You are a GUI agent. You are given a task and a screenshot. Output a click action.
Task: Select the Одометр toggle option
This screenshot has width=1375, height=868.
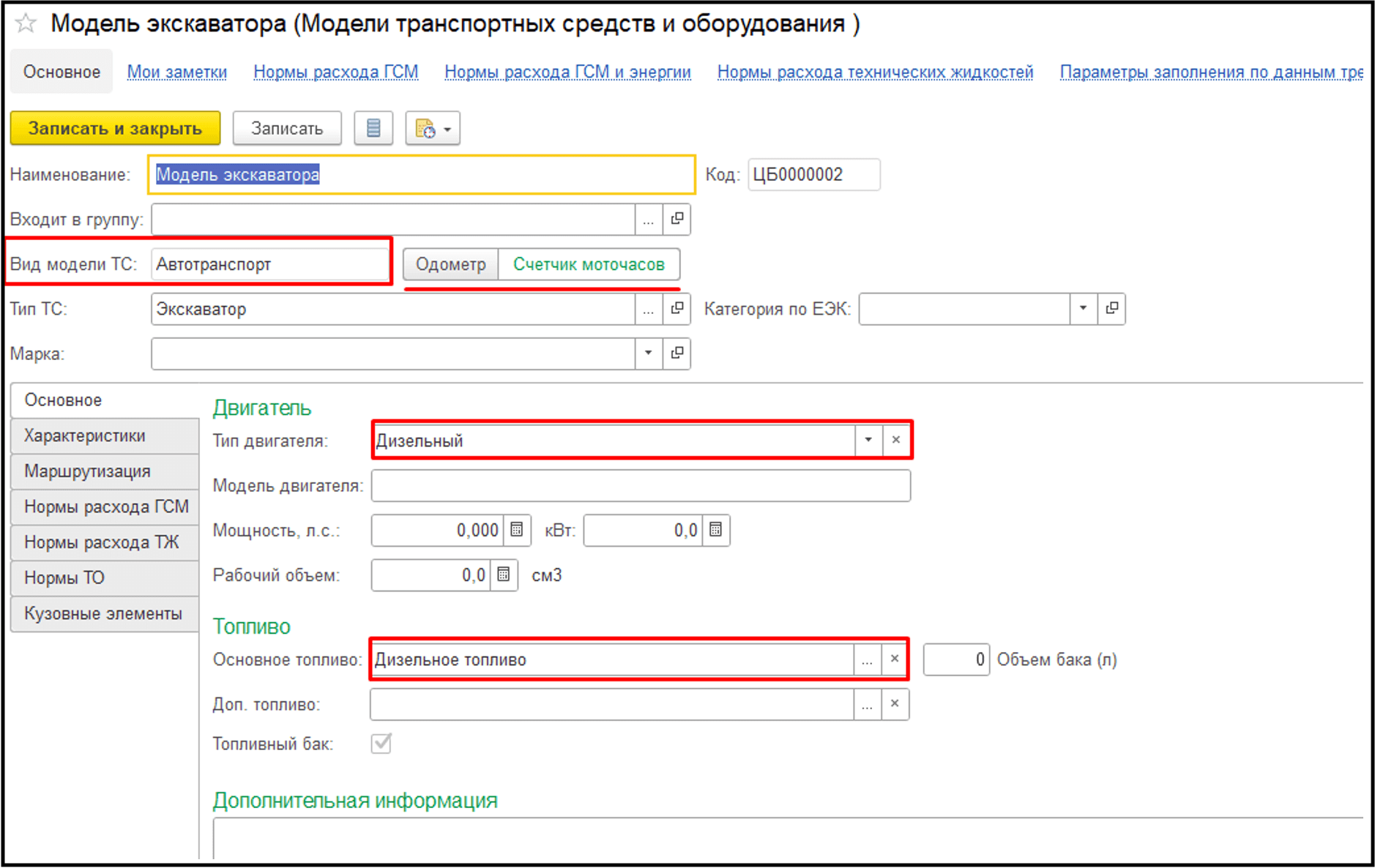click(x=450, y=264)
